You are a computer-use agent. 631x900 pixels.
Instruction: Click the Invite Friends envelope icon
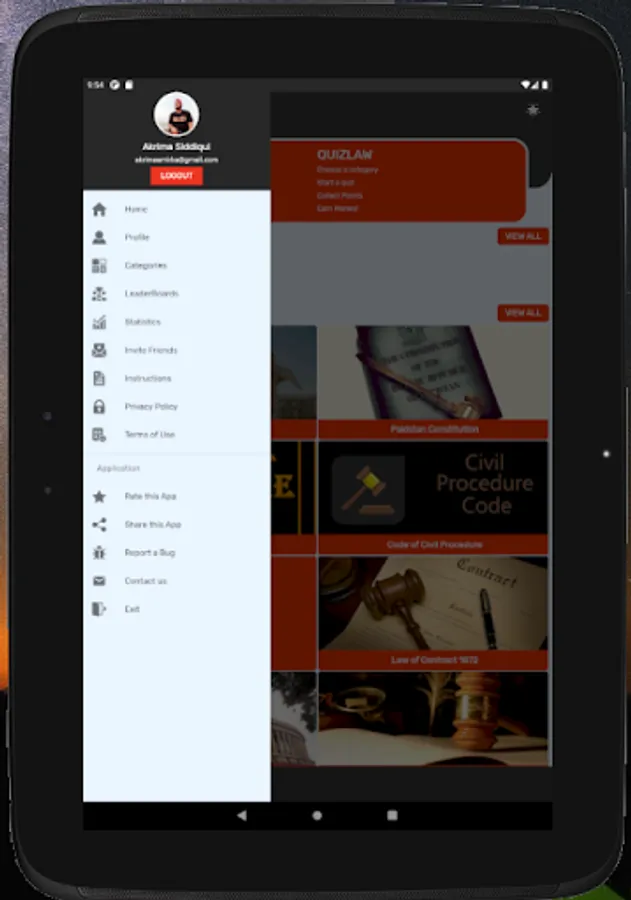(99, 350)
